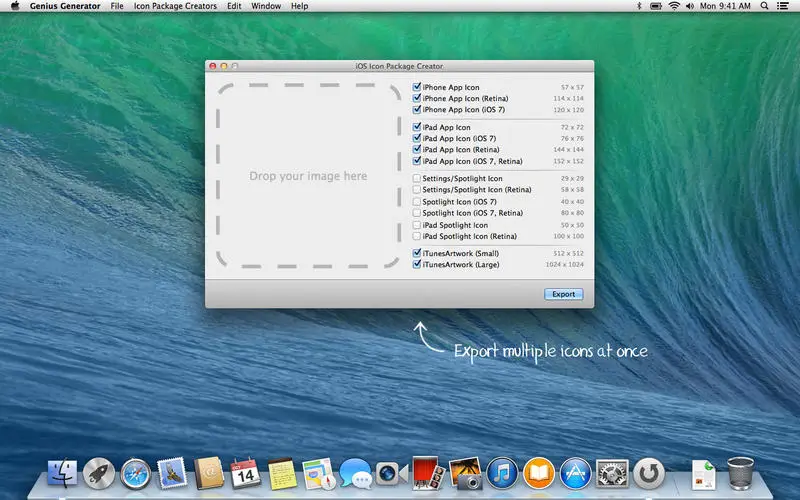800x500 pixels.
Task: Click the battery status icon
Action: (656, 6)
